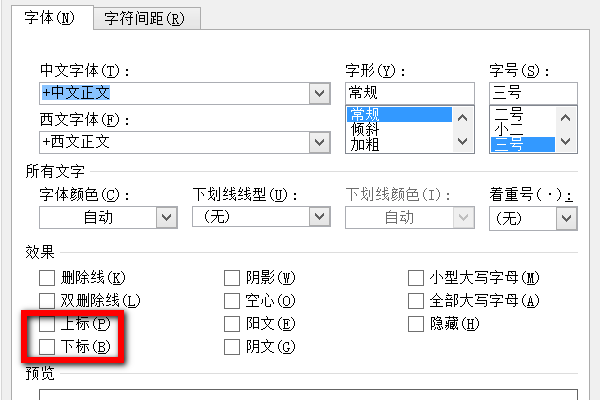Screen dimensions: 600x400
Task: Pick 小二 in the 字号 list
Action: [x=507, y=129]
